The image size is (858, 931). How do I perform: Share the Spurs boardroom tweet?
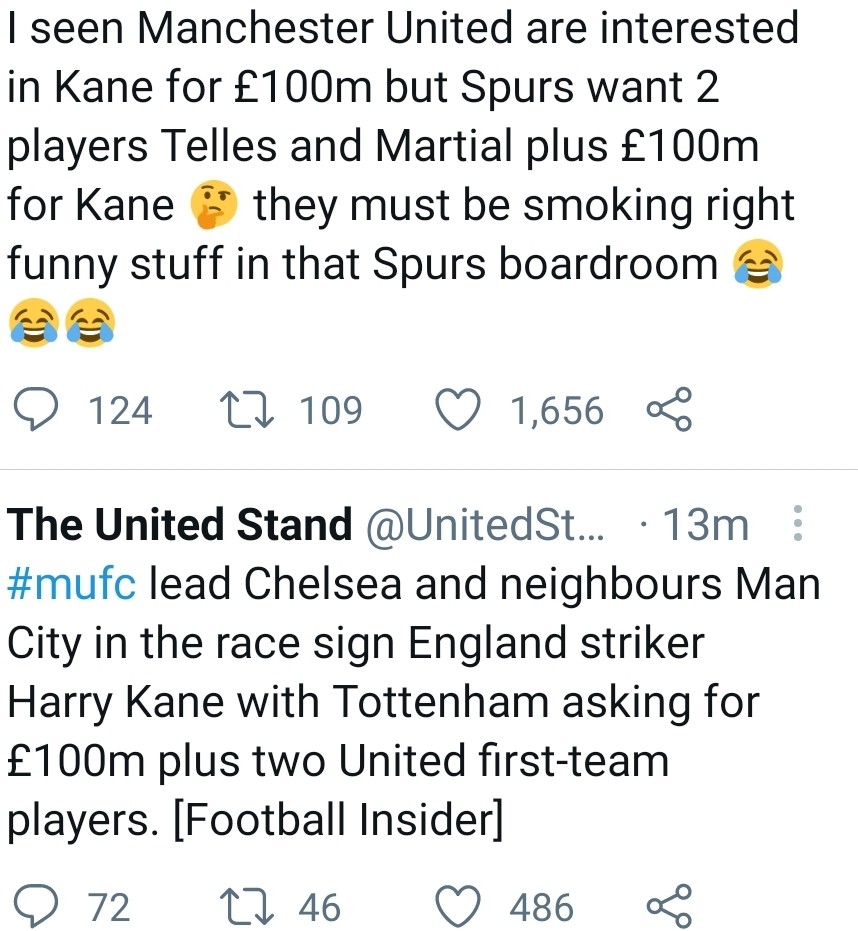click(x=669, y=411)
